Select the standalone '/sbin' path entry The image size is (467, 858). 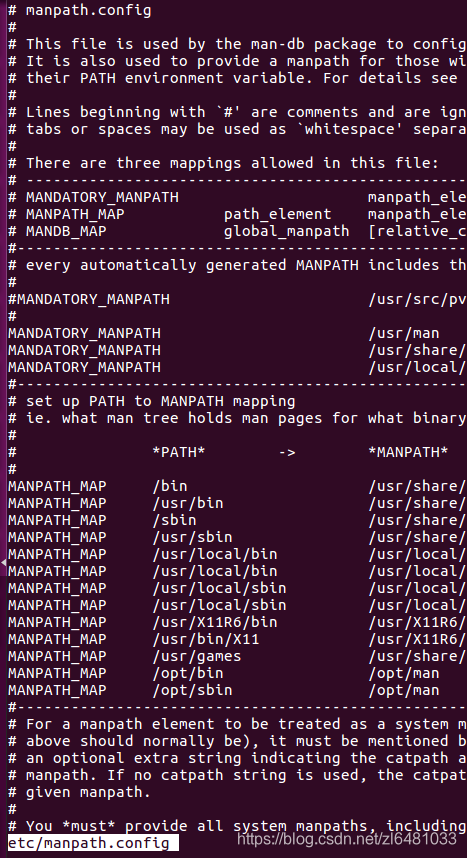[x=175, y=520]
